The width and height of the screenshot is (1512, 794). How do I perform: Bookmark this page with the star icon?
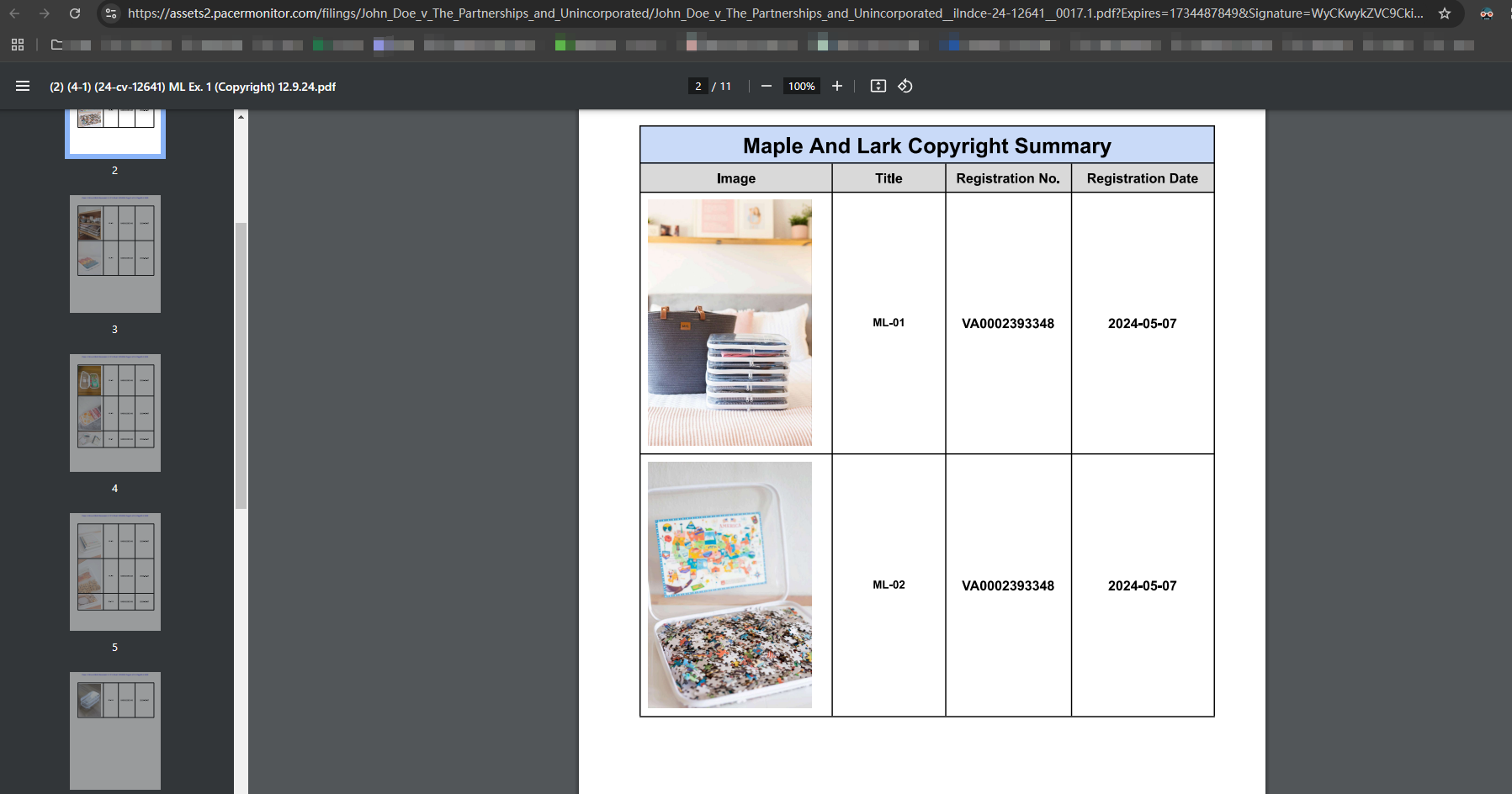(1445, 13)
